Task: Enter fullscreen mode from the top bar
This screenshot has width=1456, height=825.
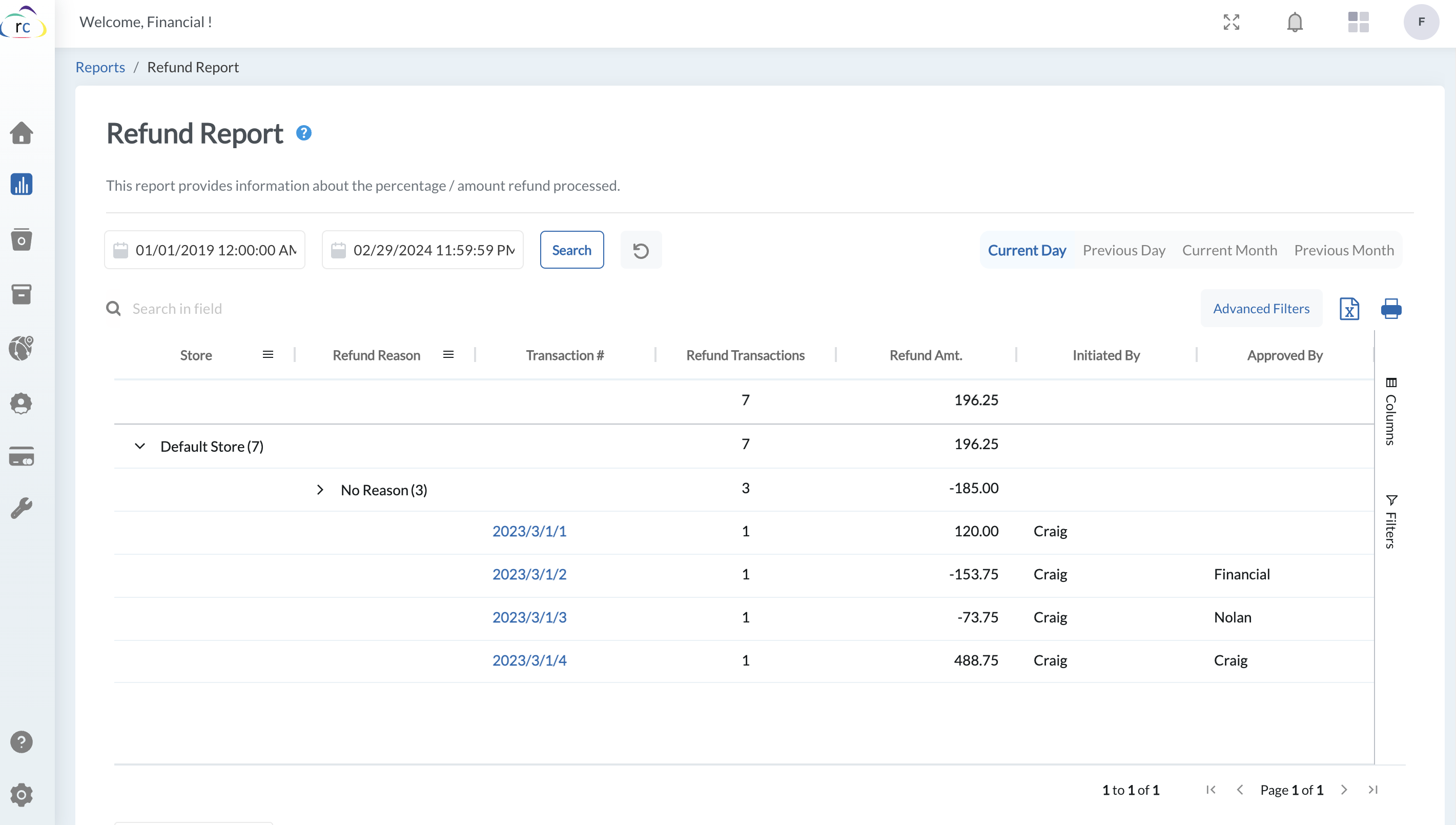Action: coord(1231,22)
